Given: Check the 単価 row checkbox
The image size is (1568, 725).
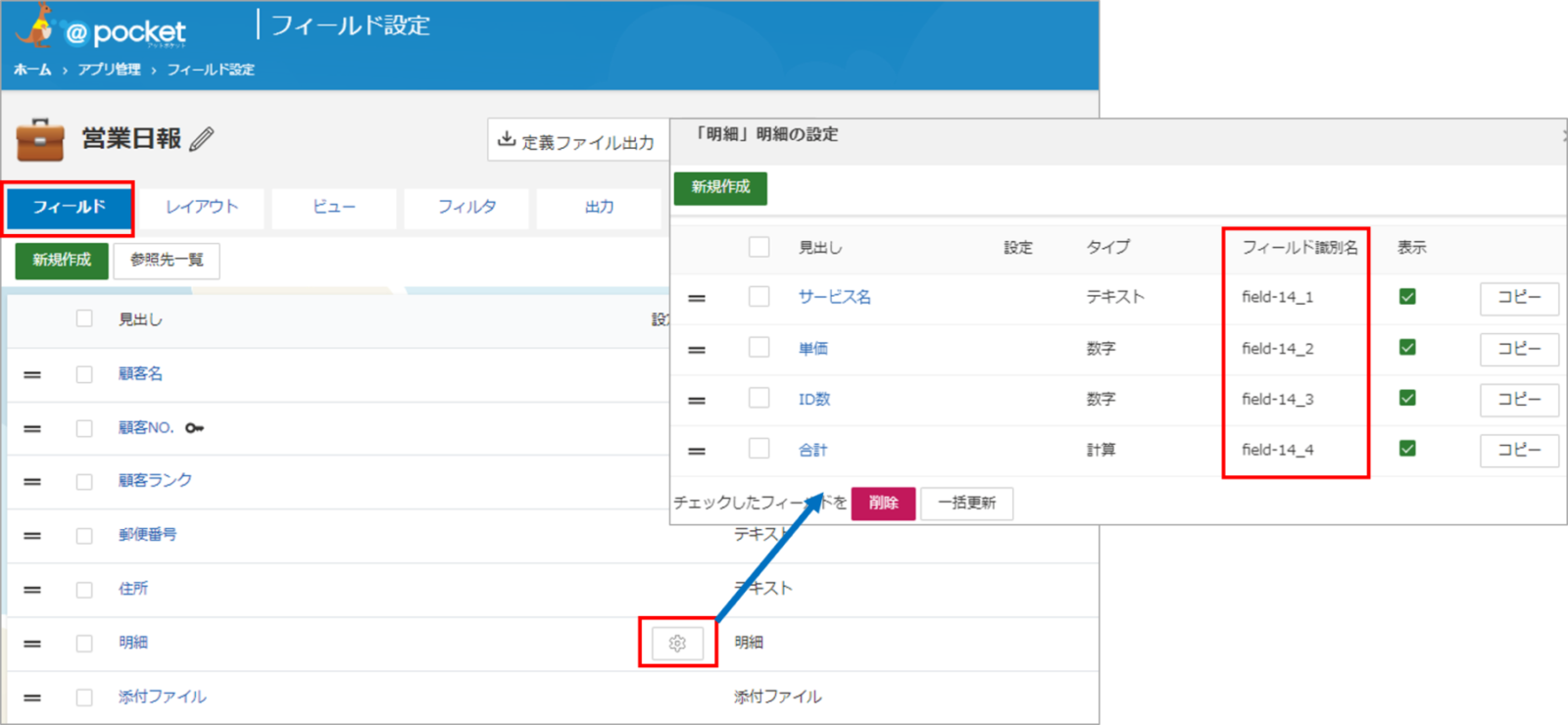Looking at the screenshot, I should tap(759, 347).
